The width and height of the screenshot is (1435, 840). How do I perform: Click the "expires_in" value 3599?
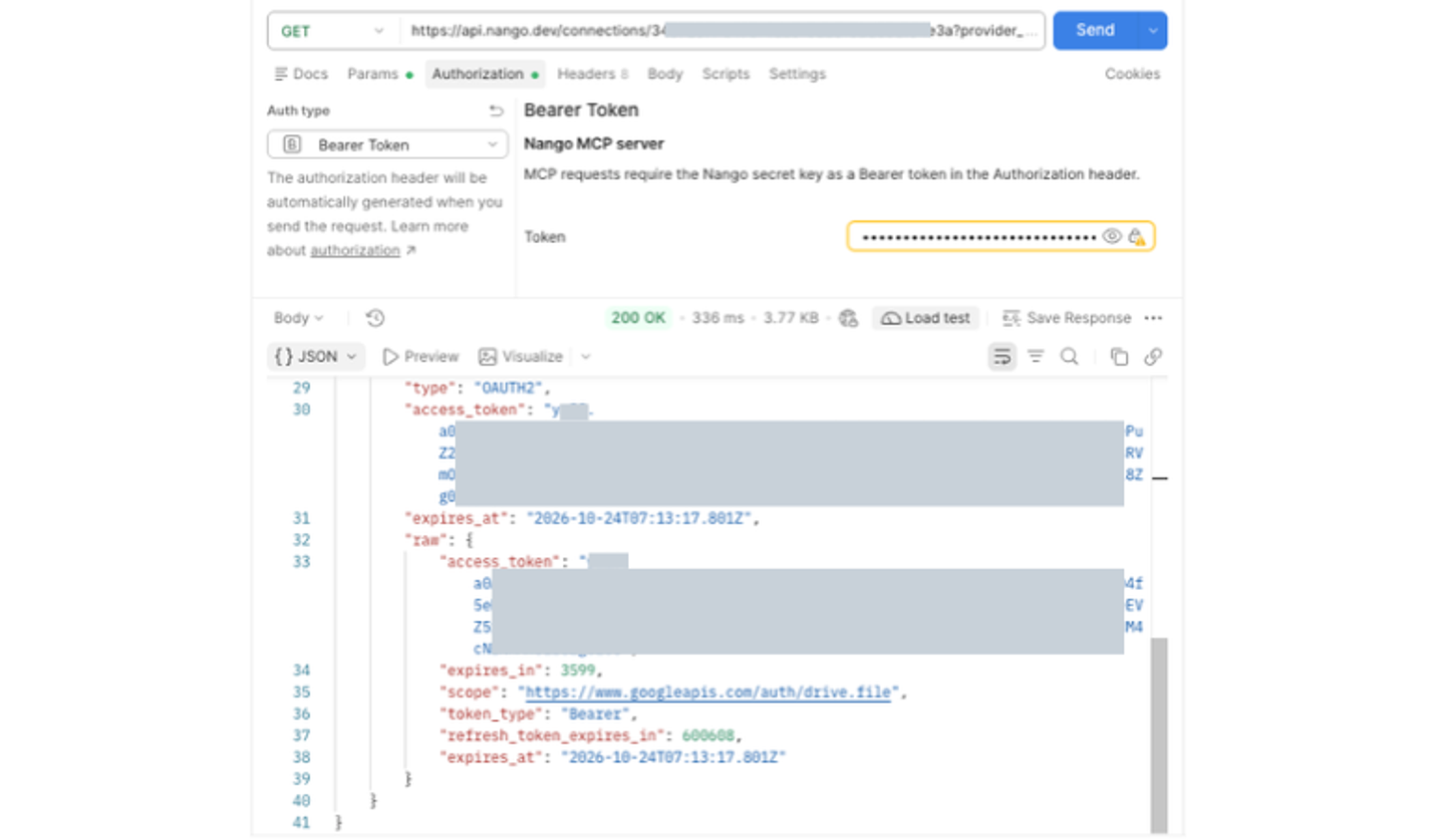578,671
